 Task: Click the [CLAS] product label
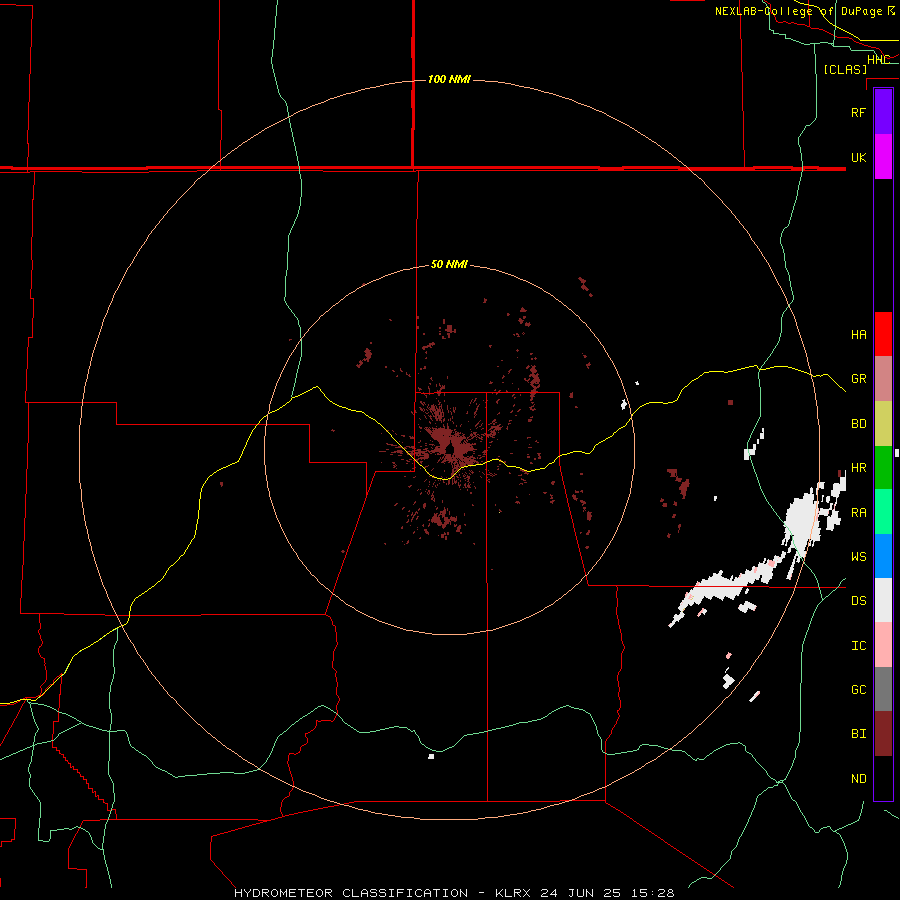coord(845,69)
